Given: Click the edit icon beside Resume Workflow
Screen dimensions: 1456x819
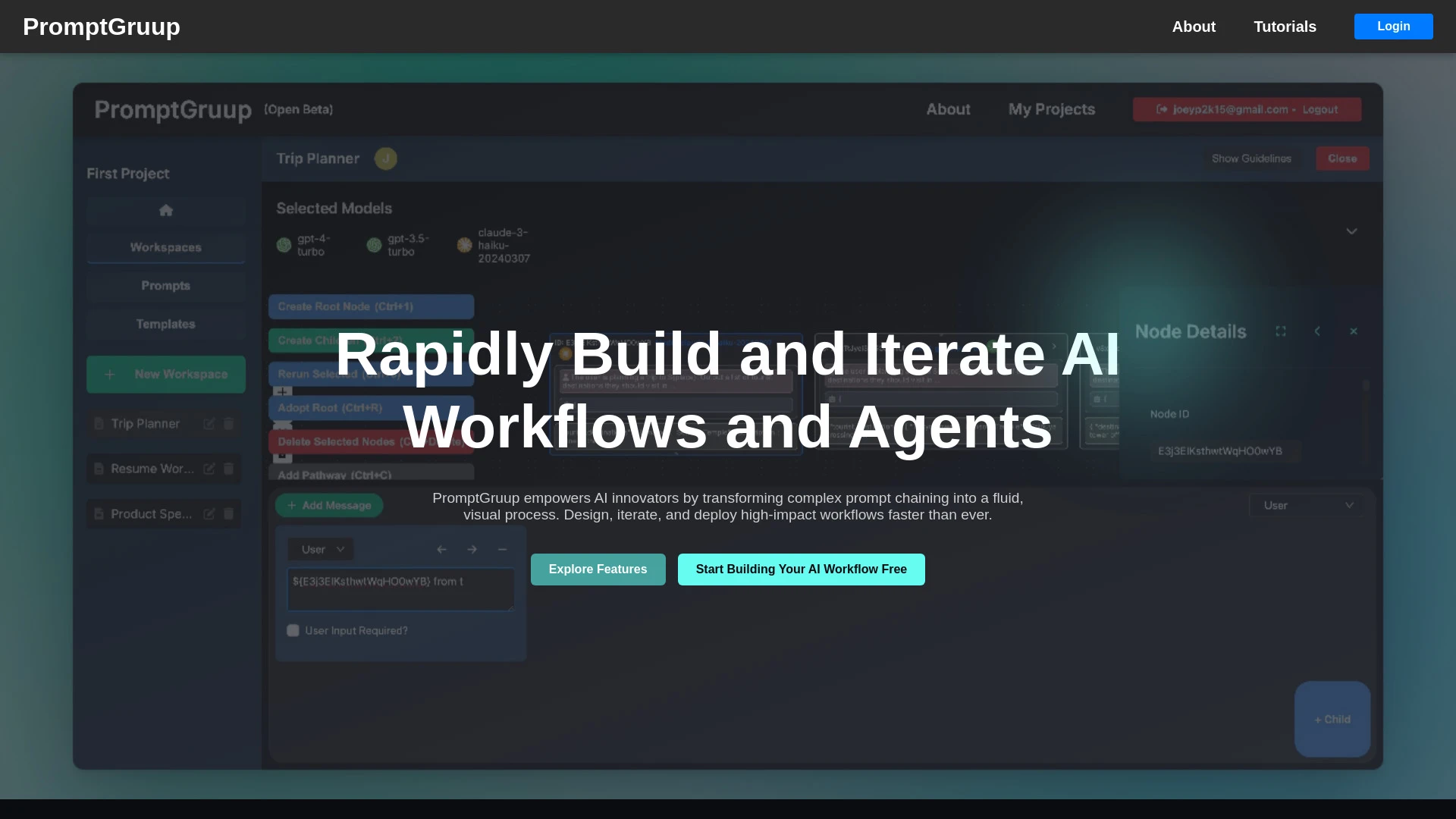Looking at the screenshot, I should [209, 468].
